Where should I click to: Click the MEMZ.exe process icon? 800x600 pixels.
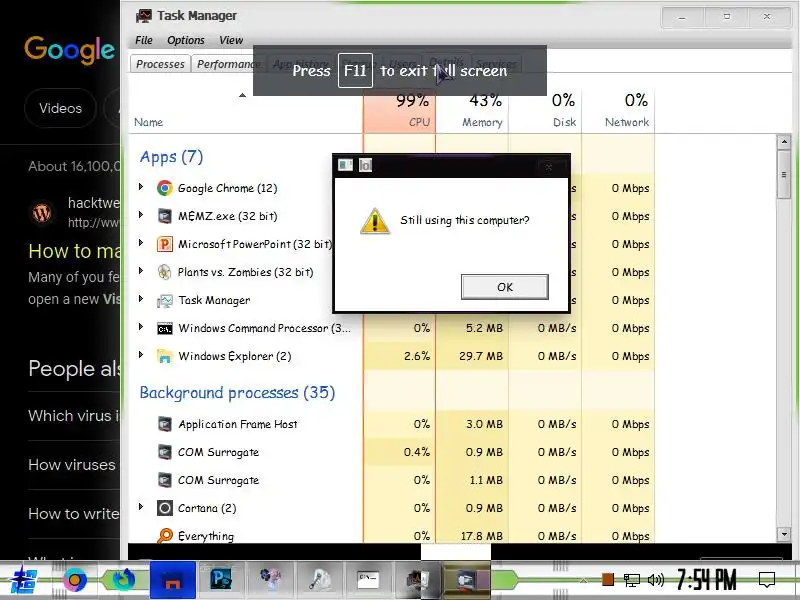[164, 216]
